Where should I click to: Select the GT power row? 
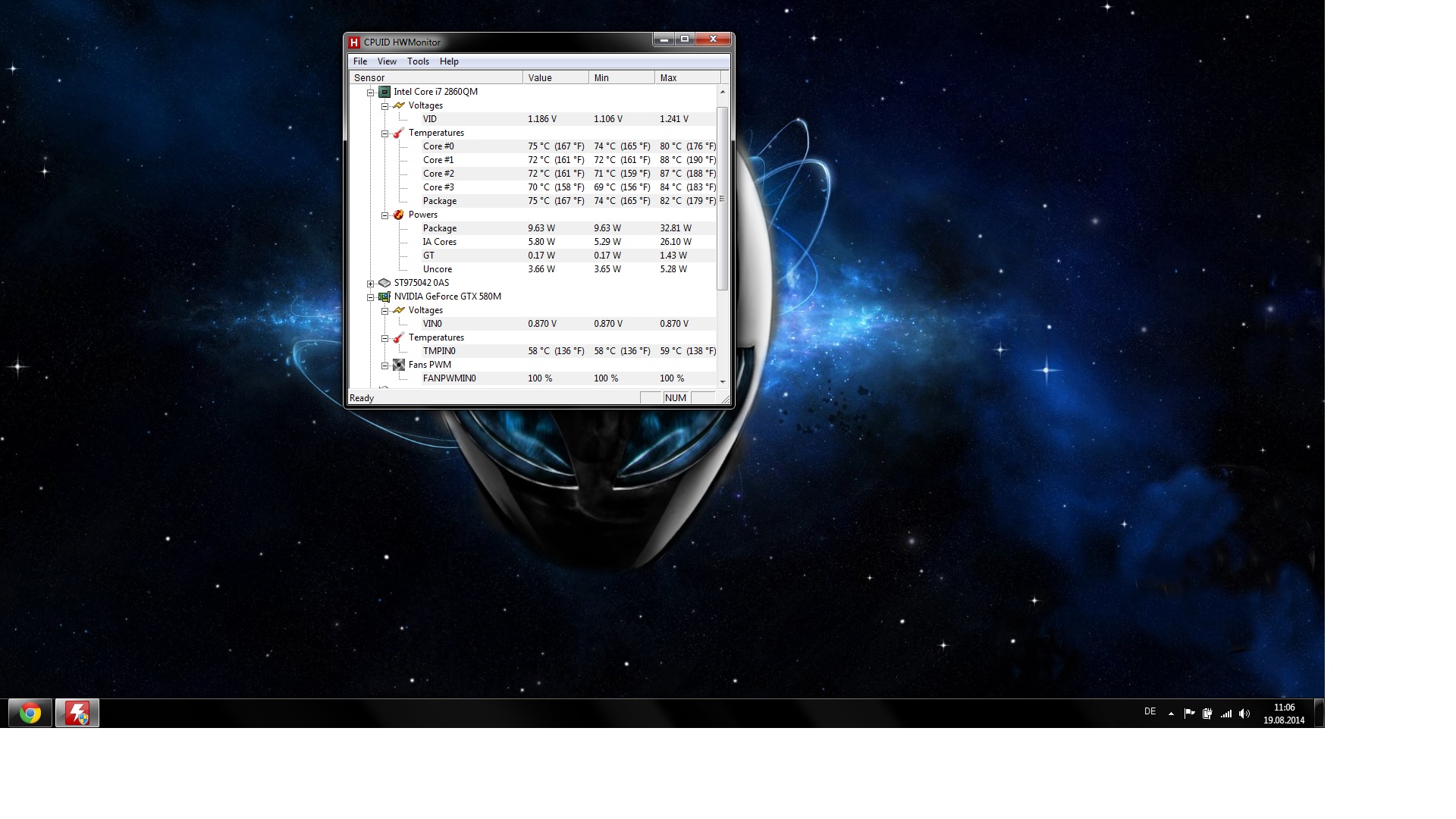pos(569,256)
